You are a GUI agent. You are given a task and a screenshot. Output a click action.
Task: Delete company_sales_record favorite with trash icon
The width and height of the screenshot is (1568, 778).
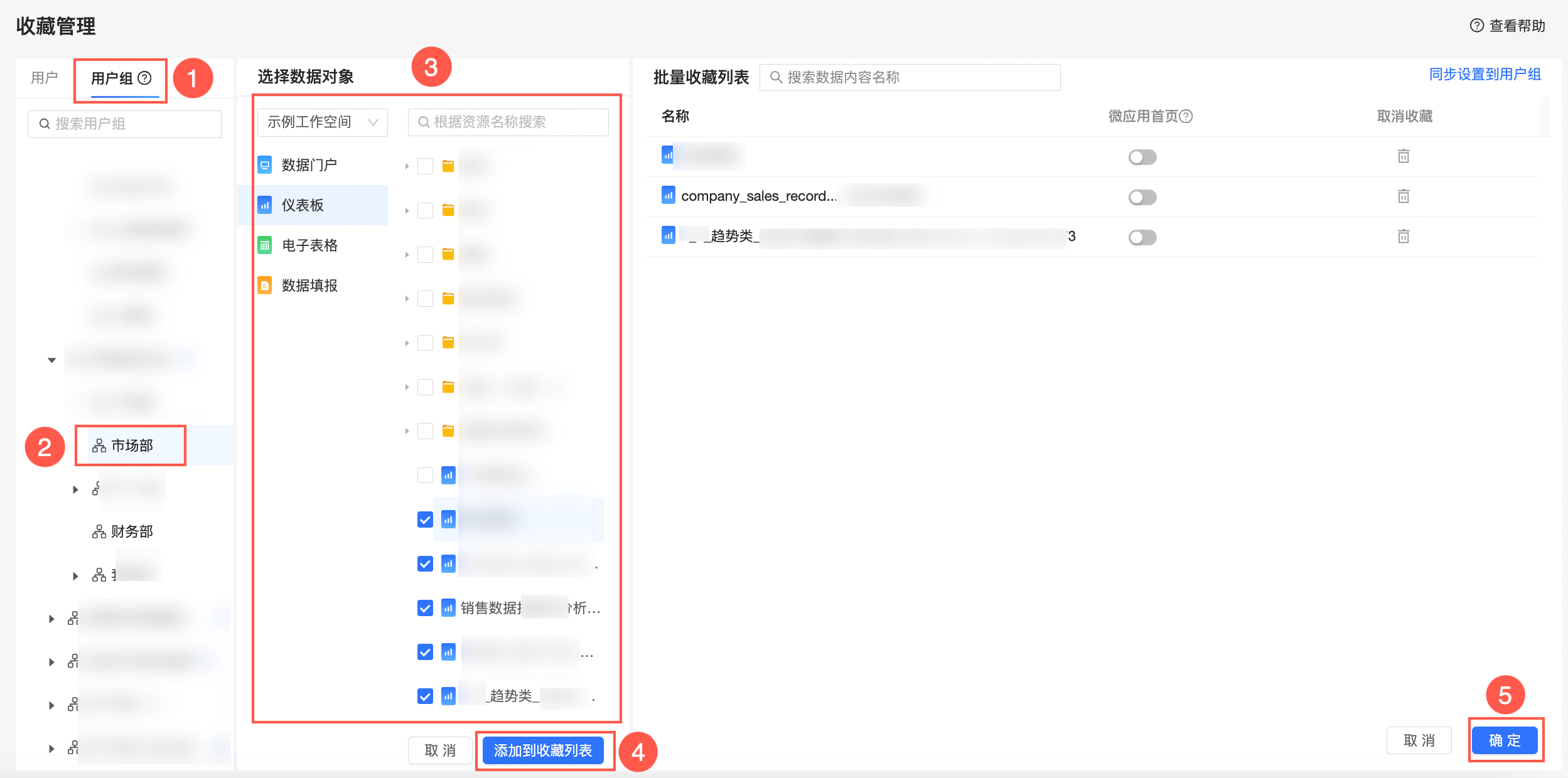(x=1404, y=196)
